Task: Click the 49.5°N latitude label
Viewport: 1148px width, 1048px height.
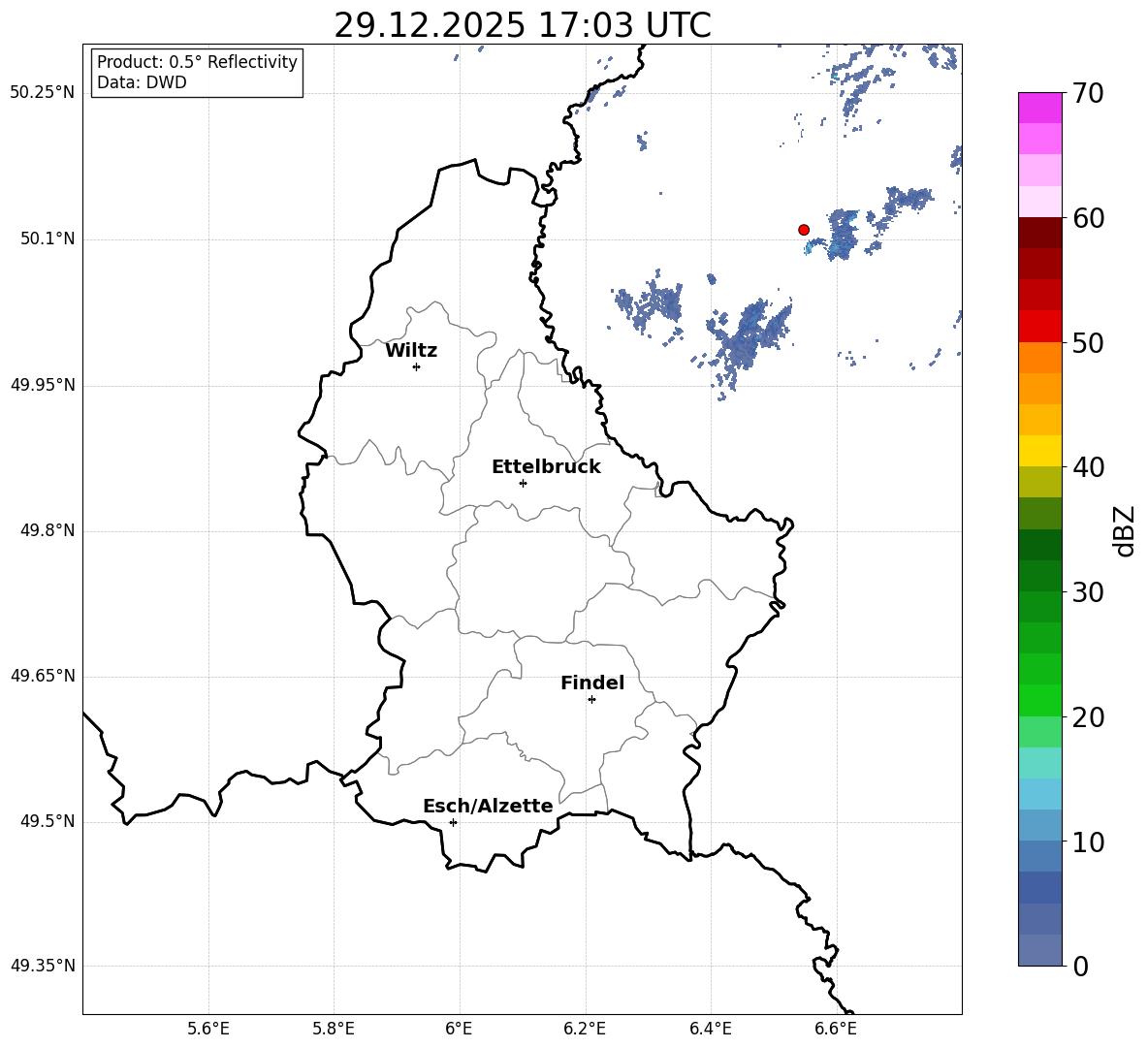Action: tap(48, 821)
